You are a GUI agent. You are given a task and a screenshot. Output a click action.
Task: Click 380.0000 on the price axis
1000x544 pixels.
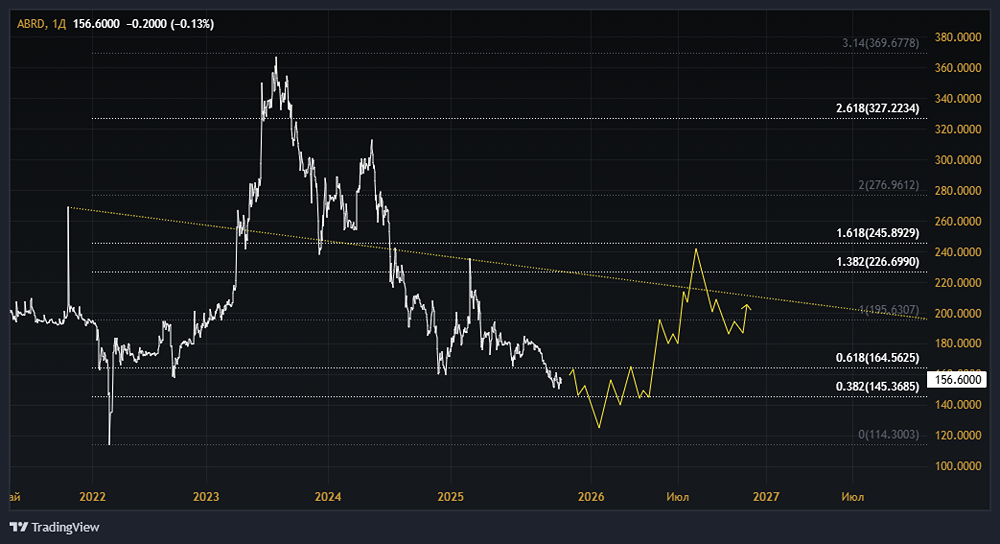[x=958, y=37]
